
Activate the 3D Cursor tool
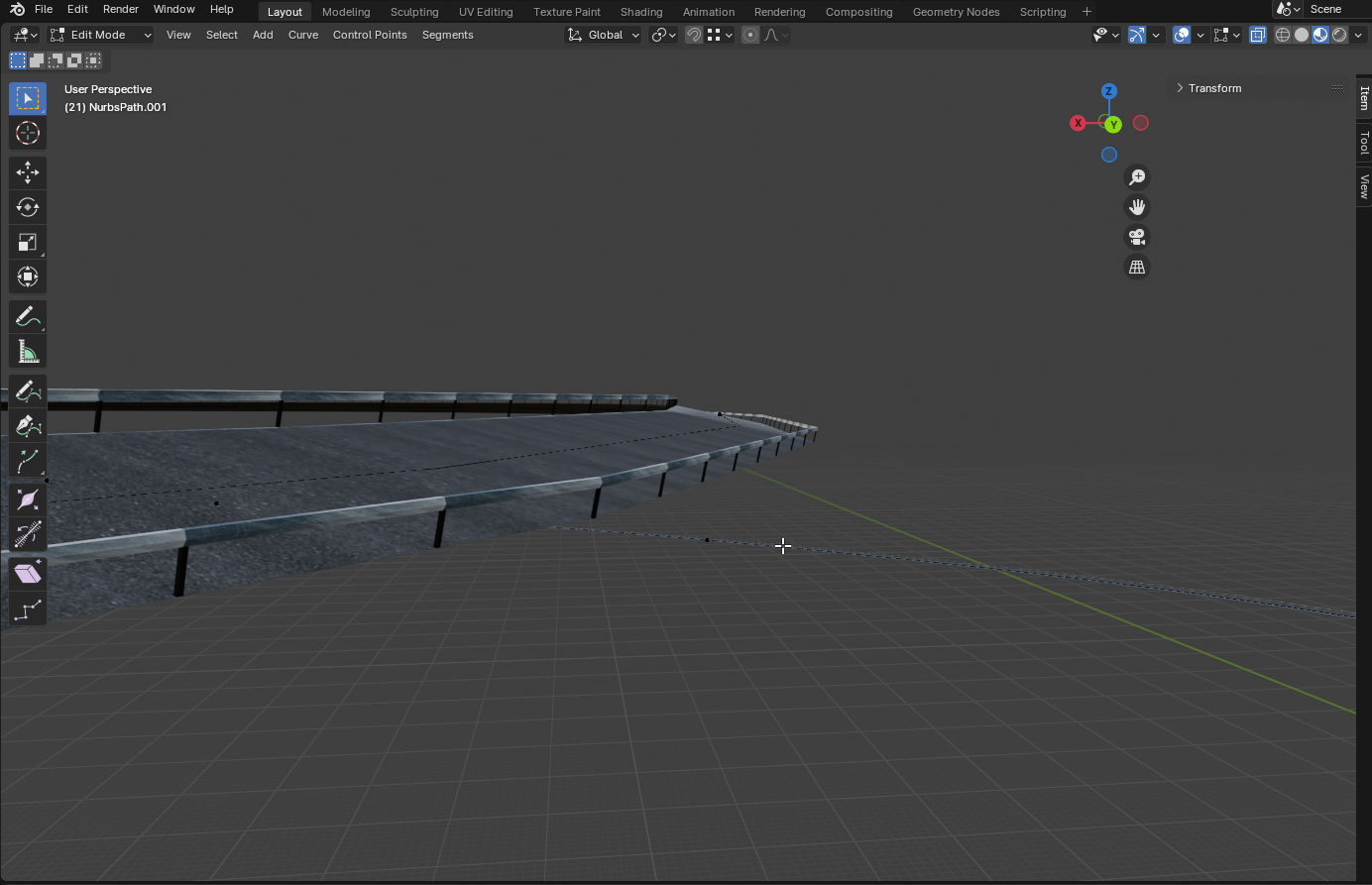pos(28,133)
